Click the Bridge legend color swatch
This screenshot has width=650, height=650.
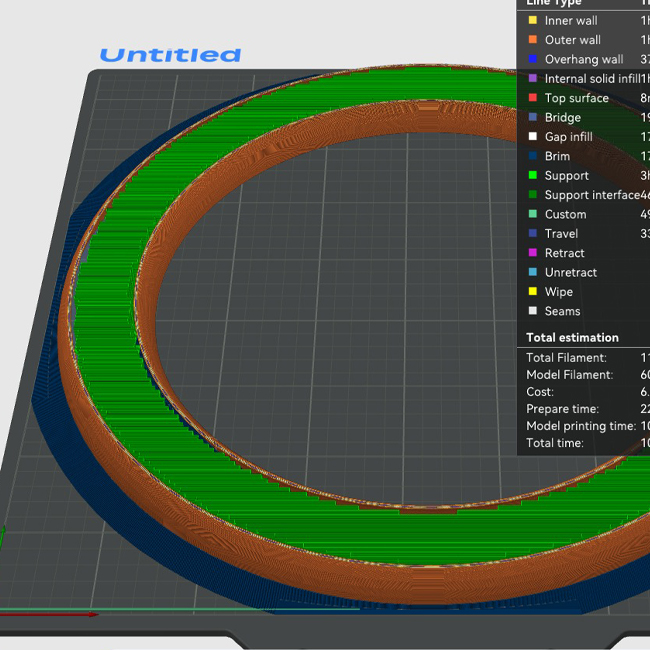pos(532,118)
